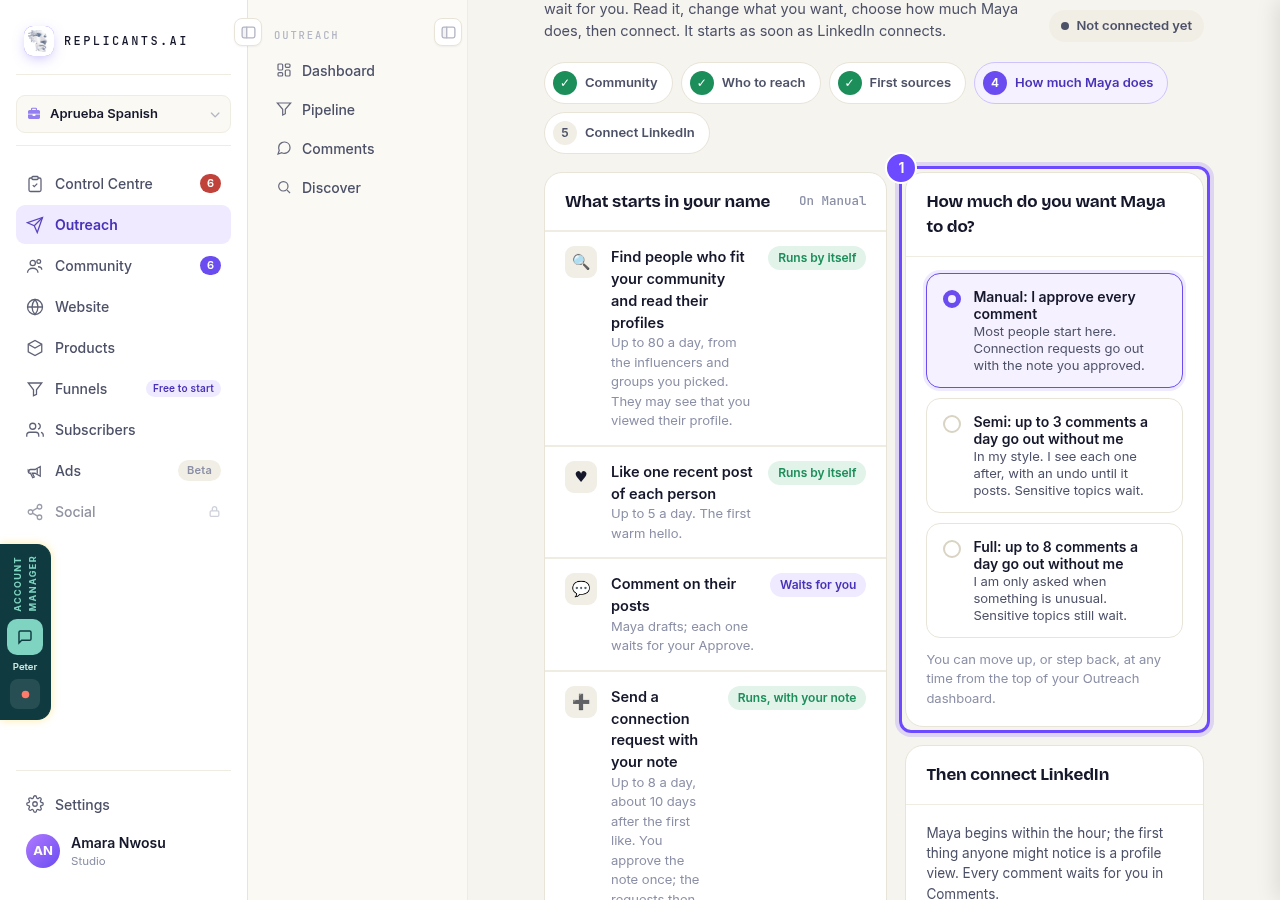This screenshot has width=1280, height=900.
Task: Select Full: up to 8 comments option
Action: click(1054, 581)
